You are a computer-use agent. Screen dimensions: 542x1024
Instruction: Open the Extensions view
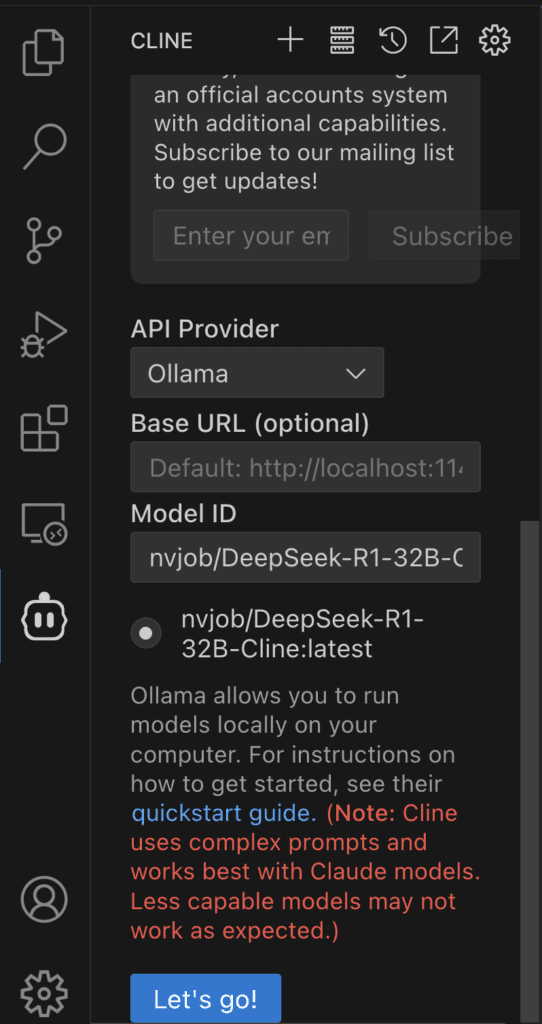(44, 428)
